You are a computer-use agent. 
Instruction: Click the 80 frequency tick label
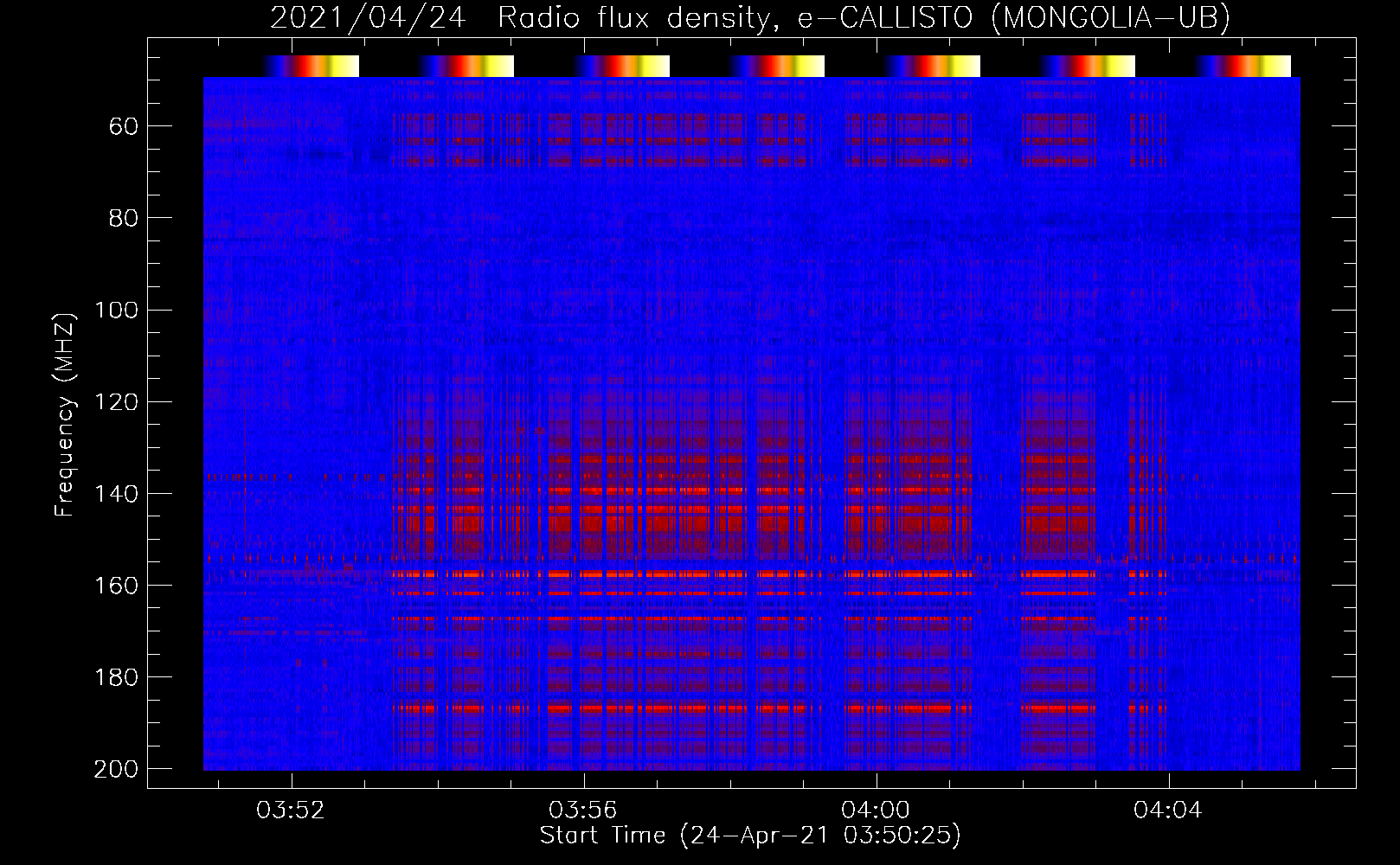[x=124, y=218]
